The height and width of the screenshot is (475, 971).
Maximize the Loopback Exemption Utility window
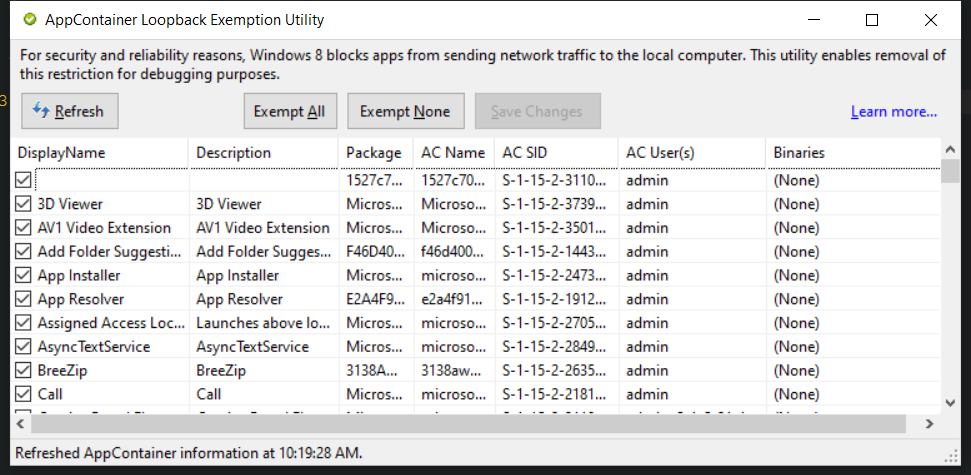pos(872,20)
